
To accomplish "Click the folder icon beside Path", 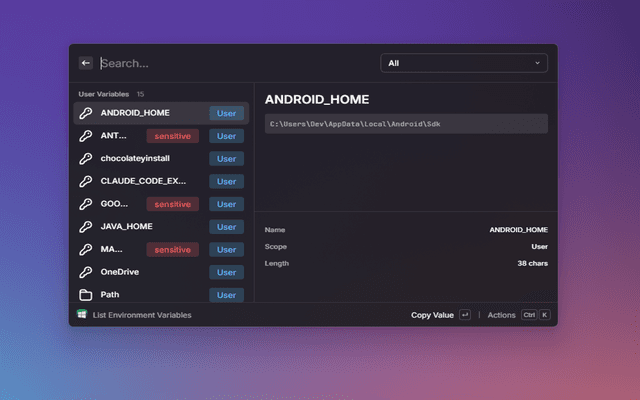I will 86,295.
